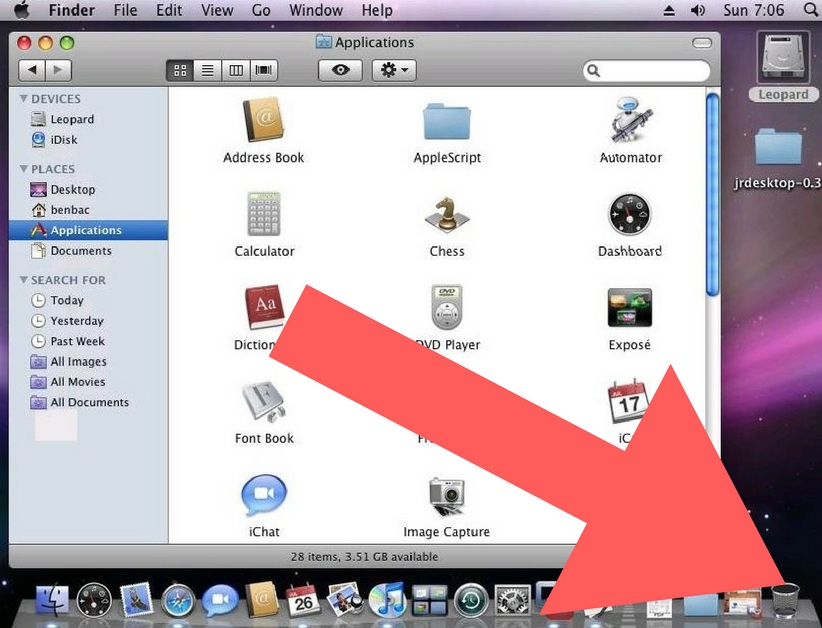
Task: Select Dashboard in the Applications window
Action: click(x=630, y=214)
